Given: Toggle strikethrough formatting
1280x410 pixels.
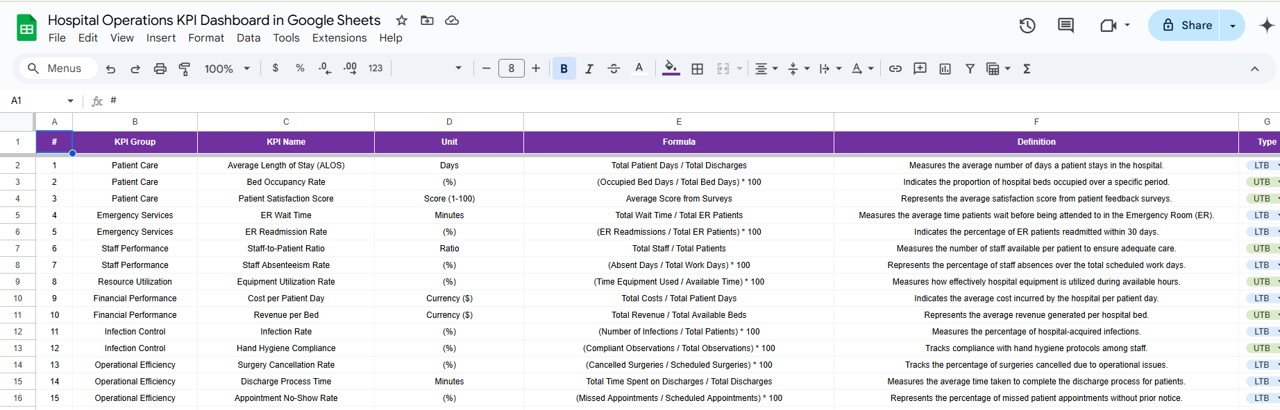Looking at the screenshot, I should [x=614, y=69].
